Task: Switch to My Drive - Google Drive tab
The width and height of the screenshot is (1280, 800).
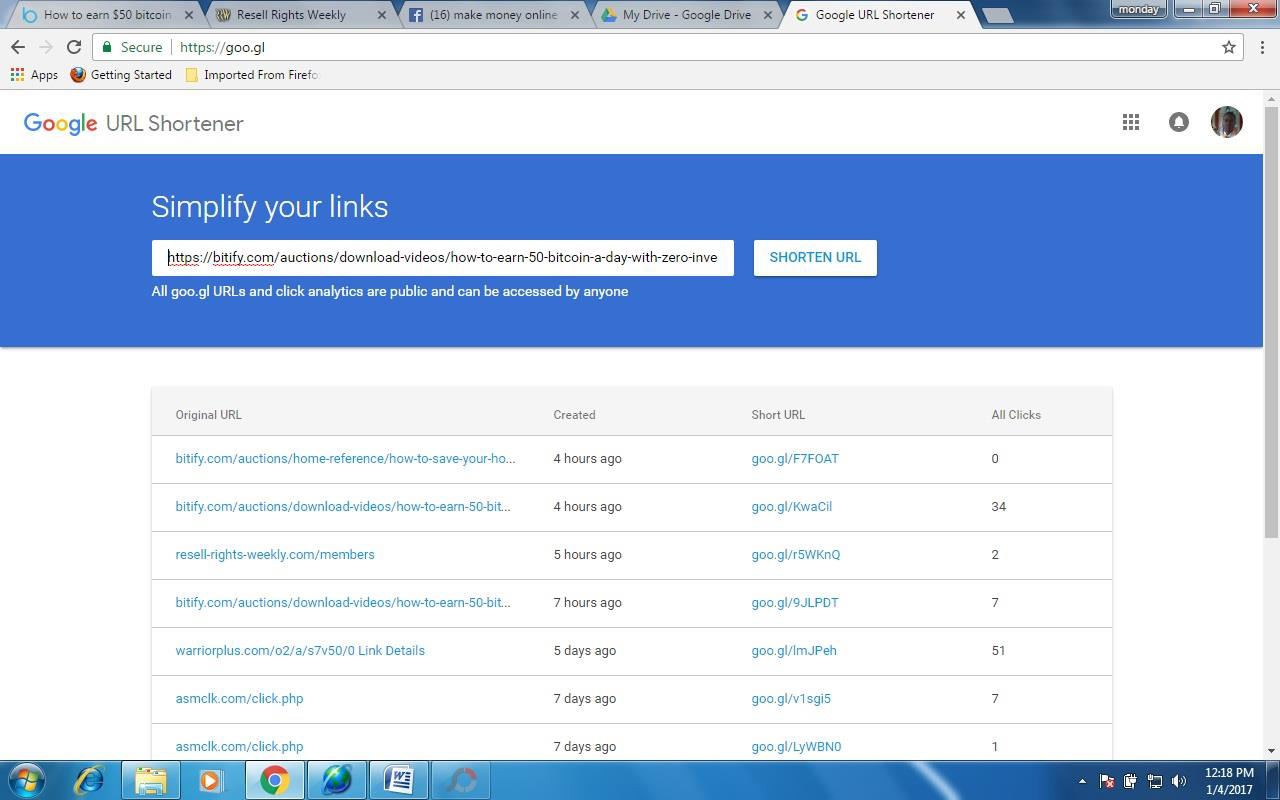Action: (686, 15)
